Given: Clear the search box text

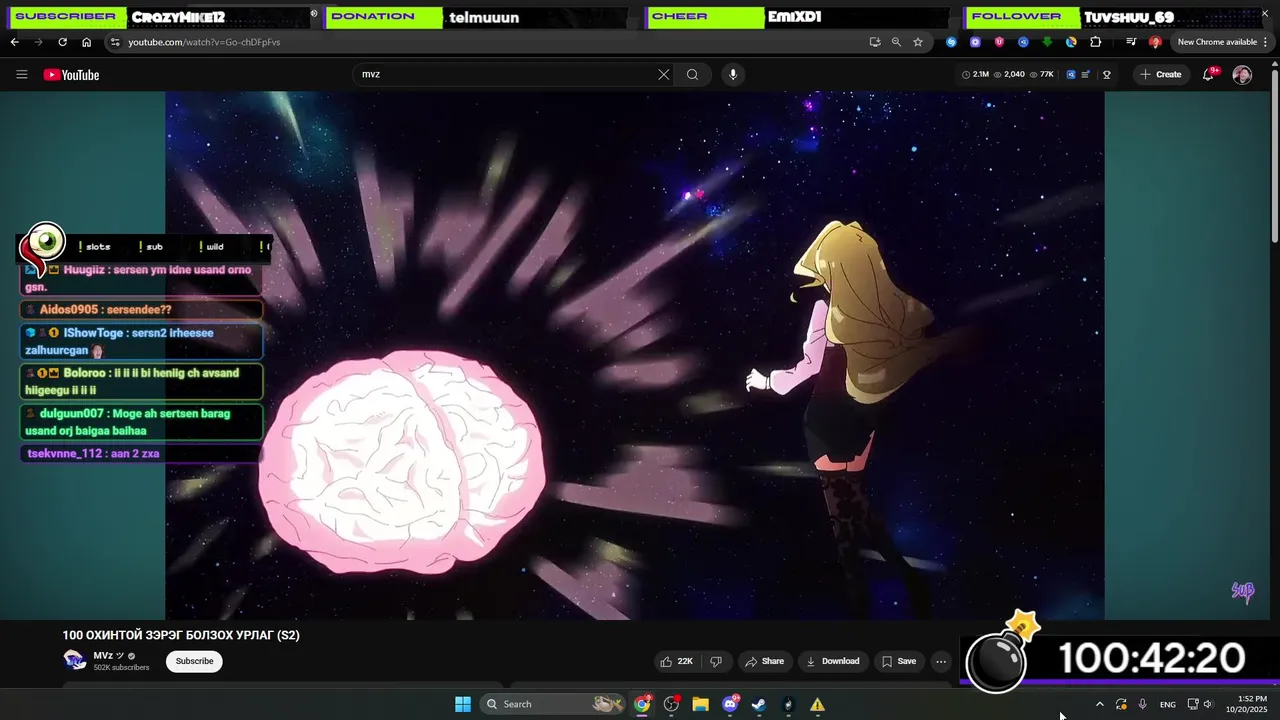Looking at the screenshot, I should [x=663, y=75].
